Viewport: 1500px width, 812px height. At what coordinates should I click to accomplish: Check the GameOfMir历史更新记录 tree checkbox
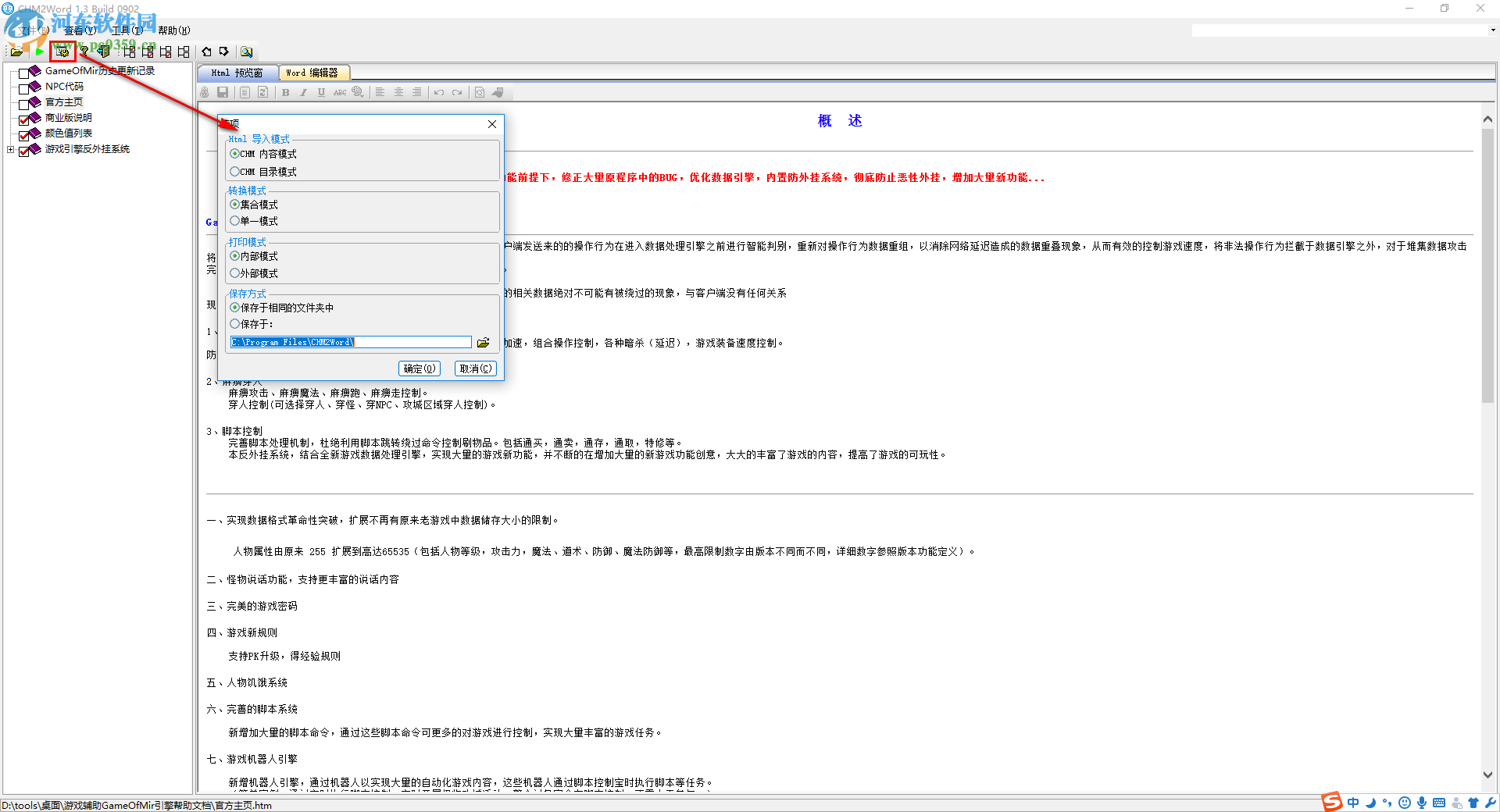tap(23, 73)
